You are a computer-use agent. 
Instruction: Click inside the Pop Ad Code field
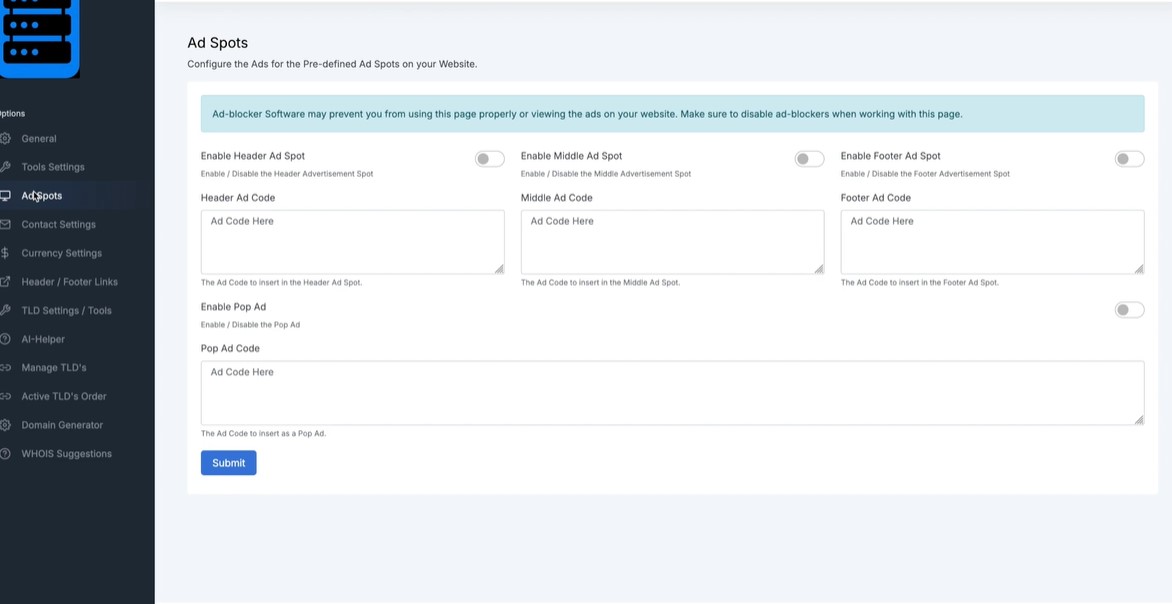coord(672,392)
